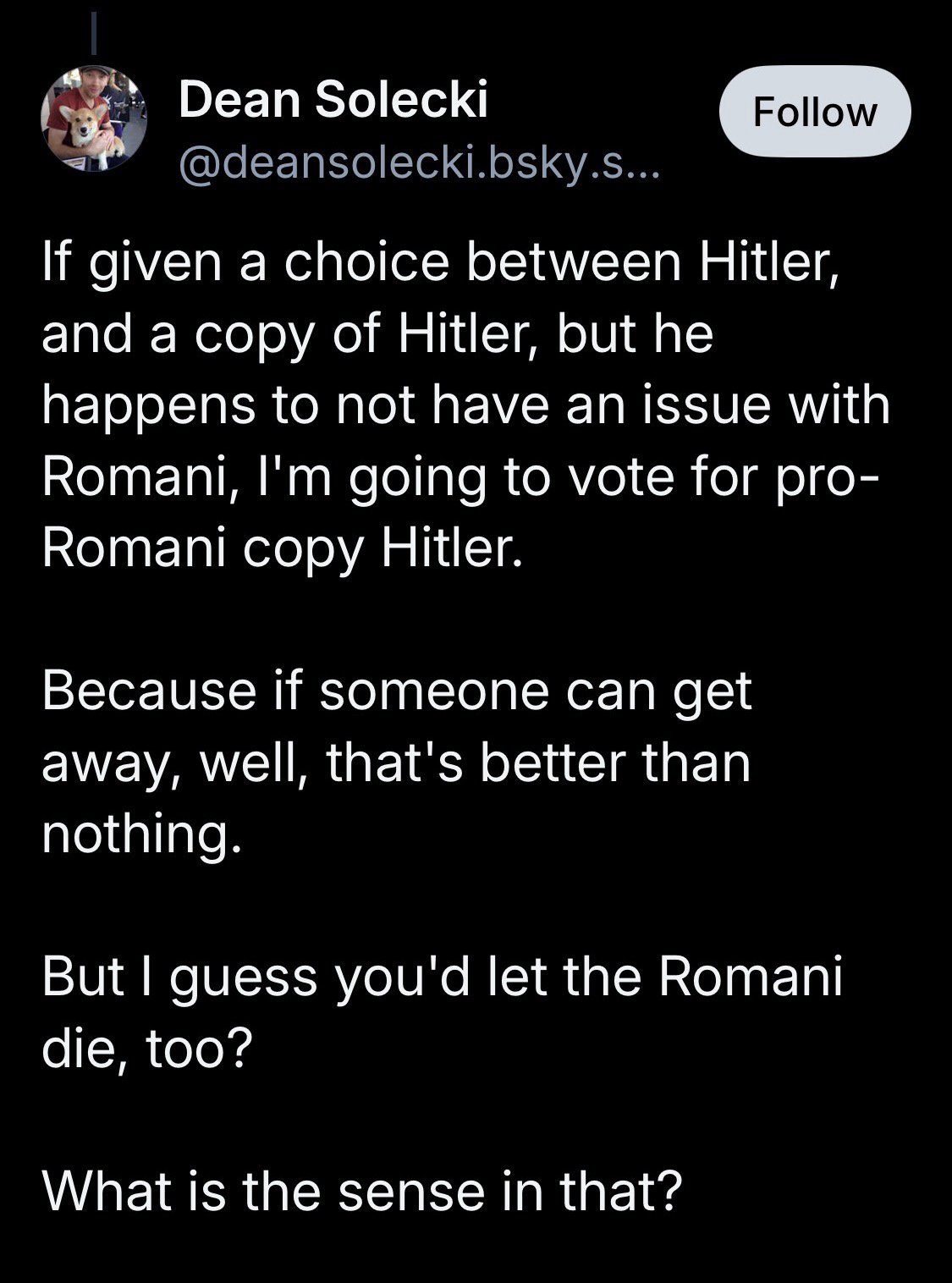The width and height of the screenshot is (952, 1283).
Task: Click the final question "What is the sense in that?"
Action: coord(361,1190)
